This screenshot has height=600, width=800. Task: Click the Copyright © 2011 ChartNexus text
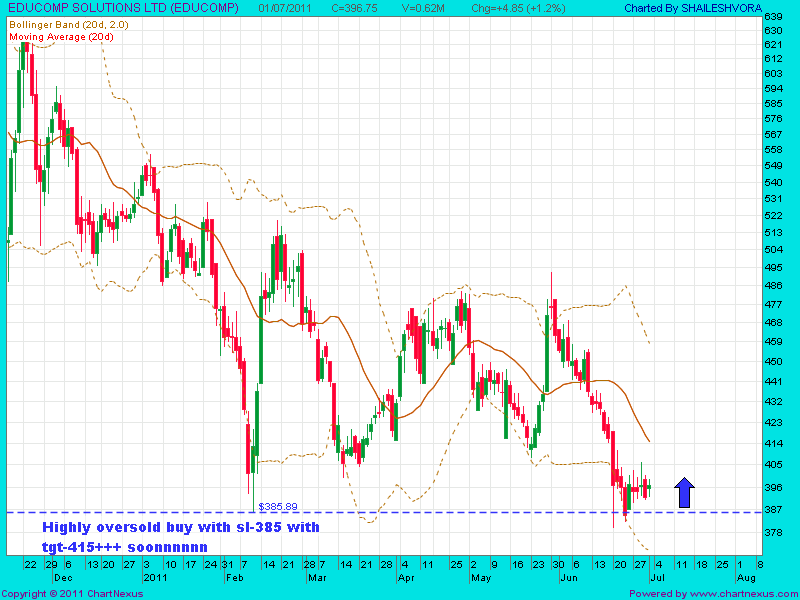click(72, 594)
